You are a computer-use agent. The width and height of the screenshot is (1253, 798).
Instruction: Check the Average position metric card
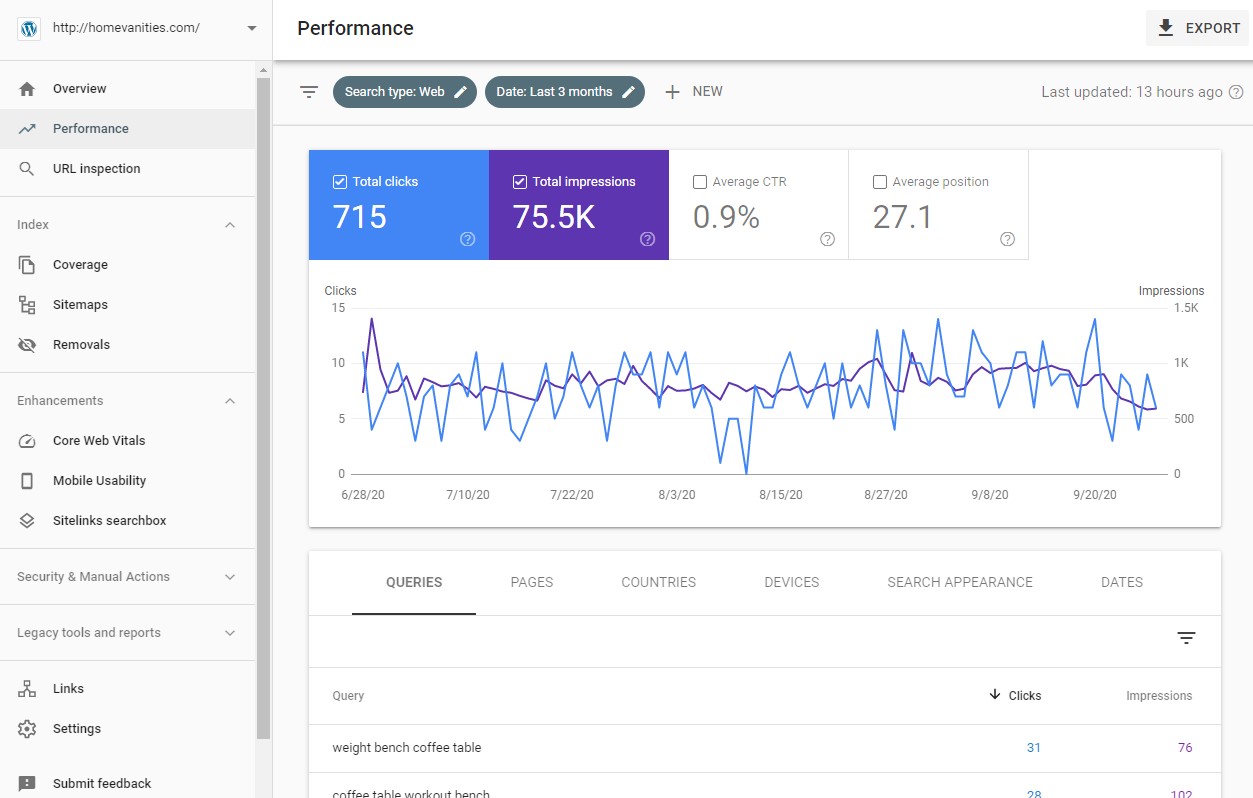coord(879,181)
